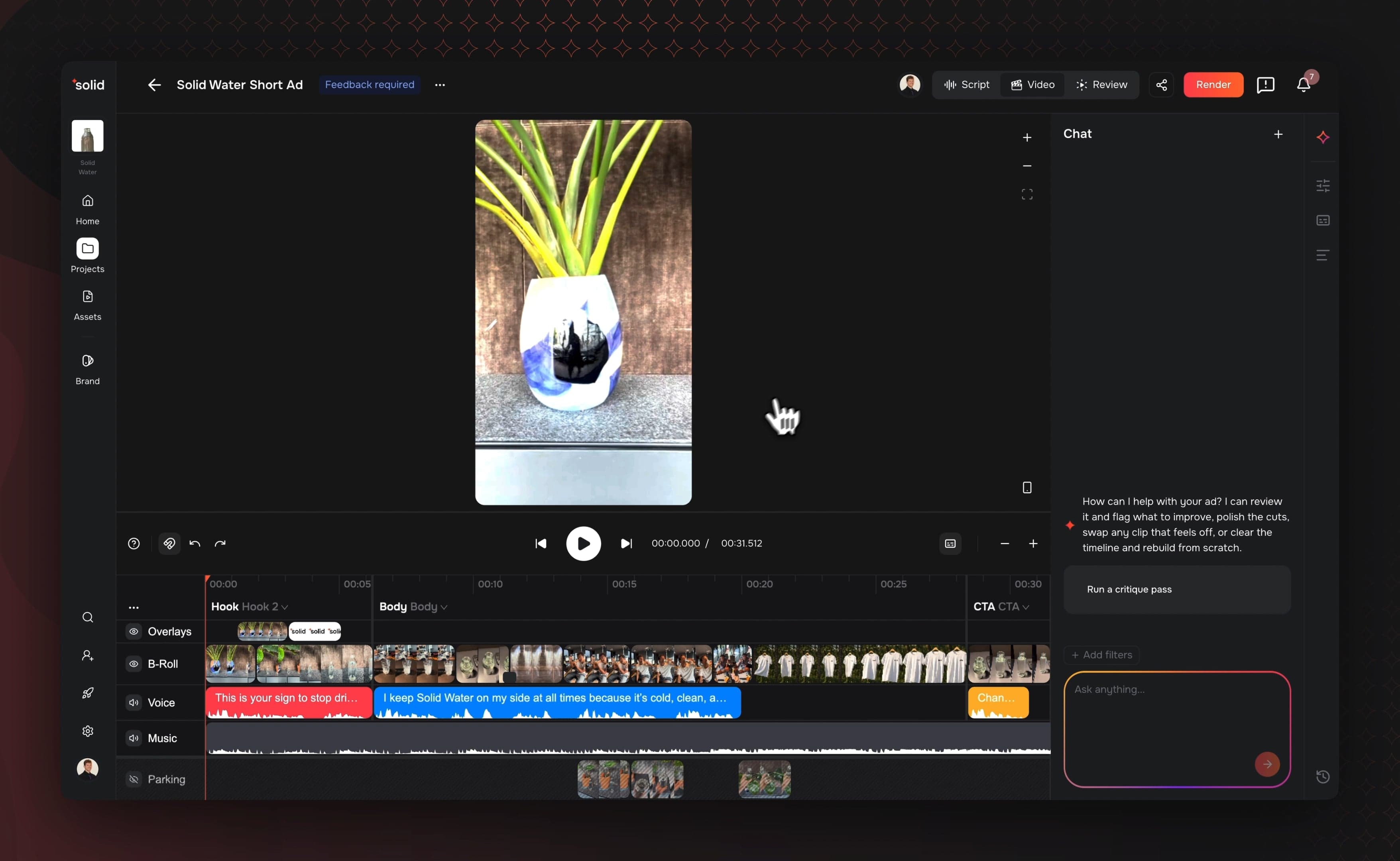Open the timeline three-dot options menu

tap(134, 607)
